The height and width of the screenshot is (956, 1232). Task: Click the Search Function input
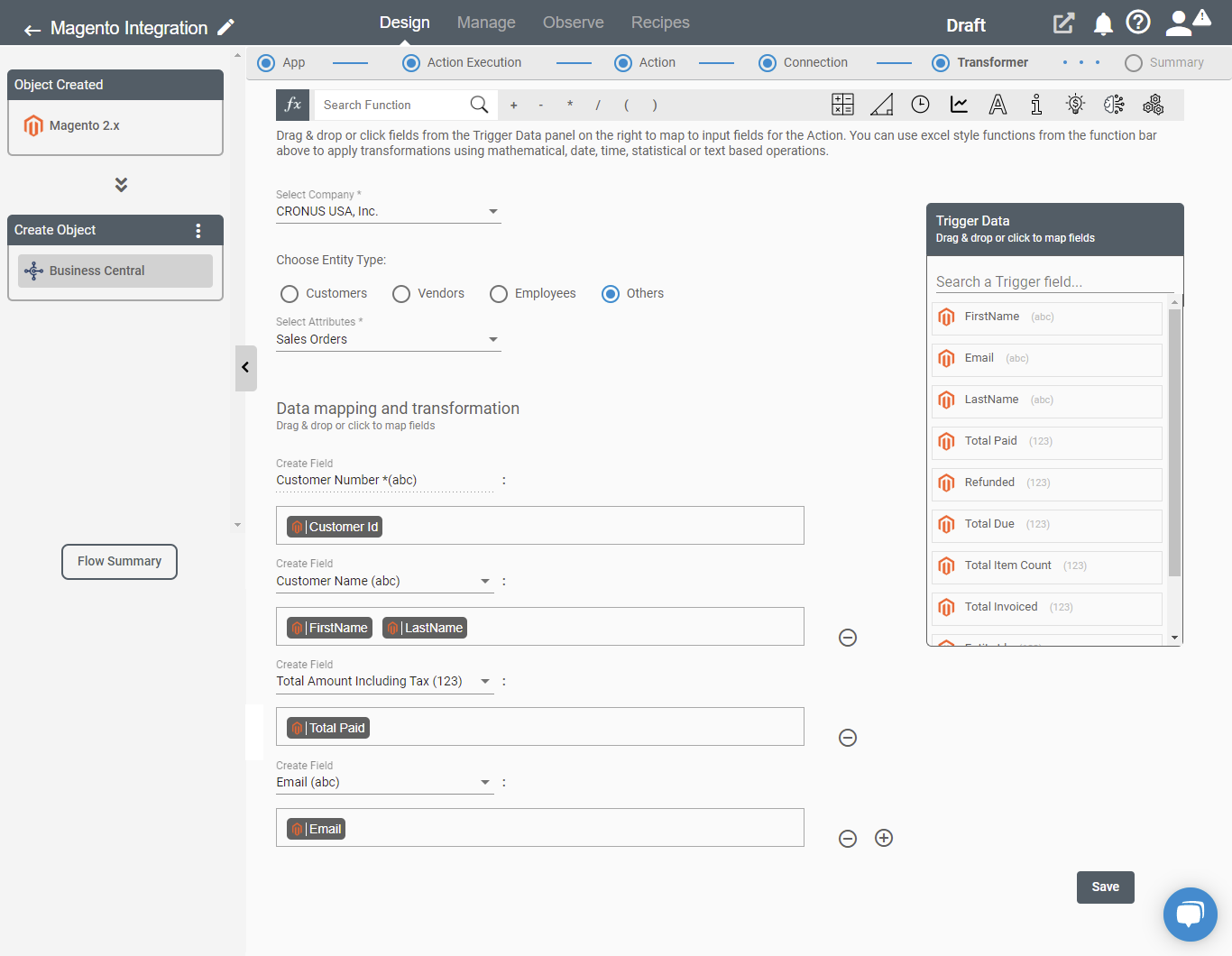[x=392, y=106]
